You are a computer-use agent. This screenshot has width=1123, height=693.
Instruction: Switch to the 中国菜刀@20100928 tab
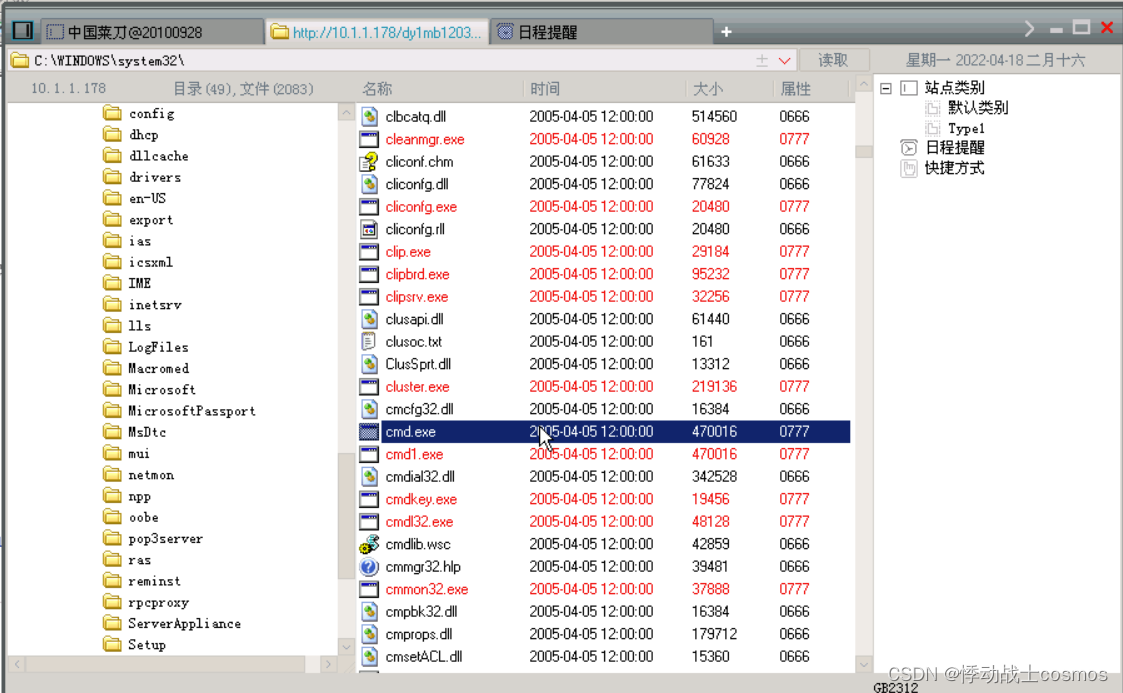tap(150, 32)
